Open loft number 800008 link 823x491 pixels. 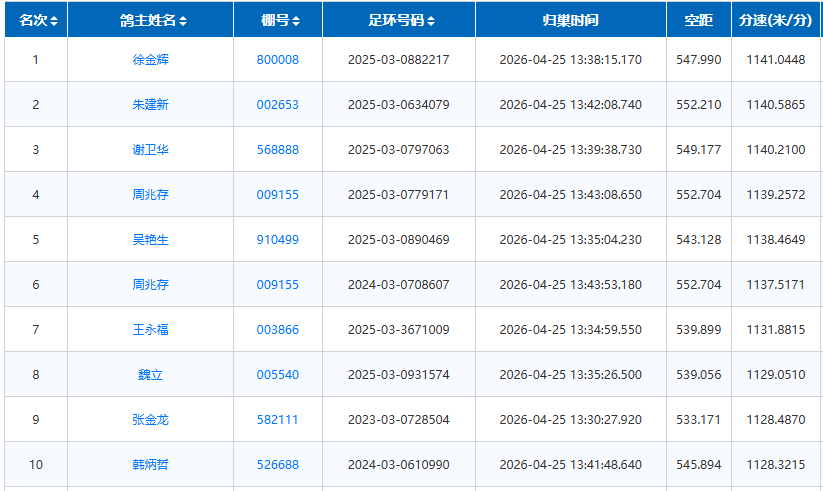coord(277,60)
